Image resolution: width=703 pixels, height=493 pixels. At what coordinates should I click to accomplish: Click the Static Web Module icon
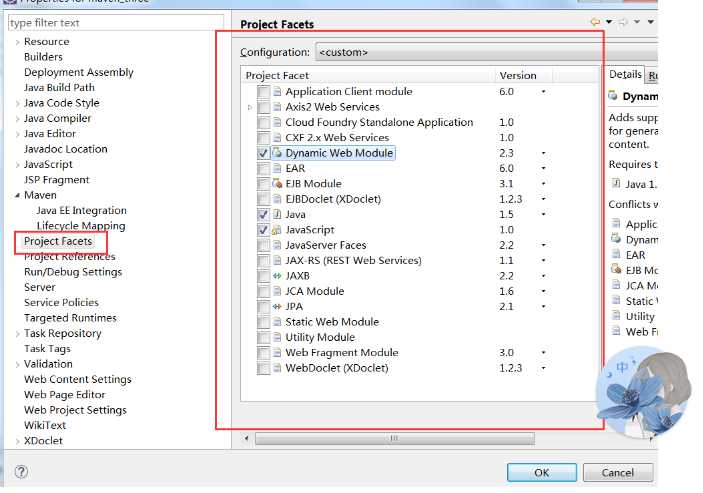click(x=277, y=322)
